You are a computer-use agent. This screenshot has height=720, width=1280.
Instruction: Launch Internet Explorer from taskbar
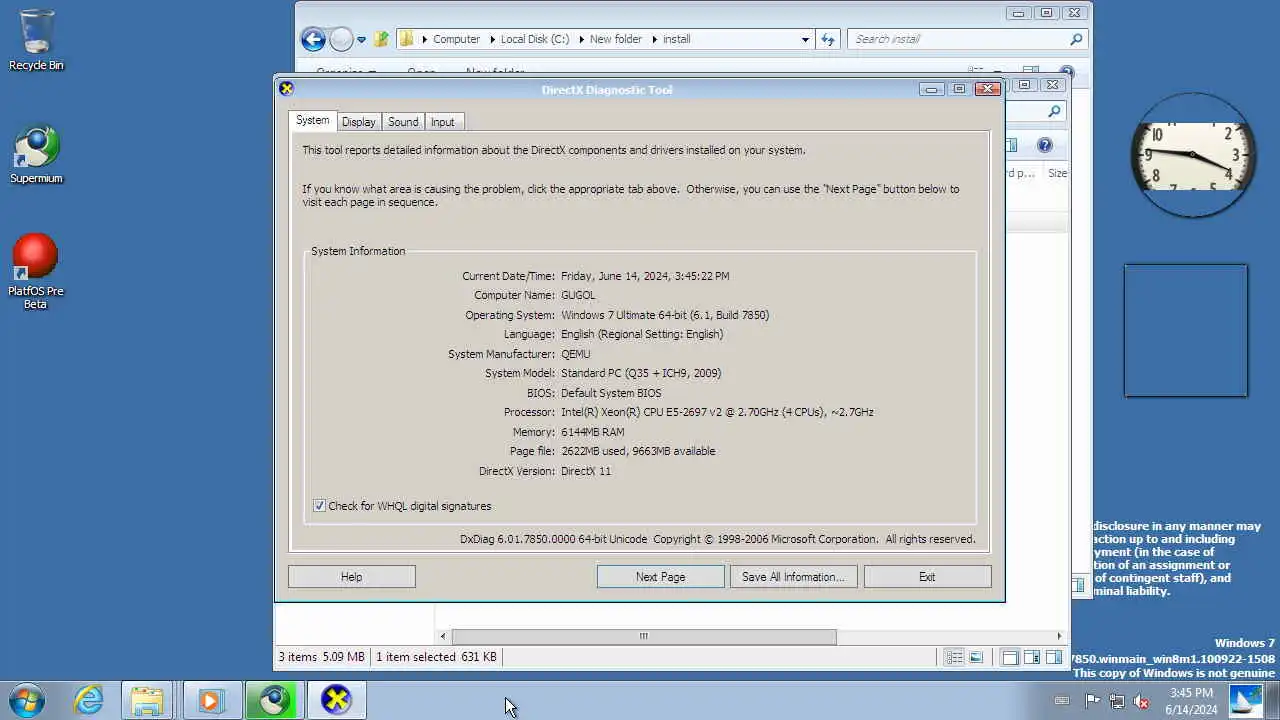[89, 700]
